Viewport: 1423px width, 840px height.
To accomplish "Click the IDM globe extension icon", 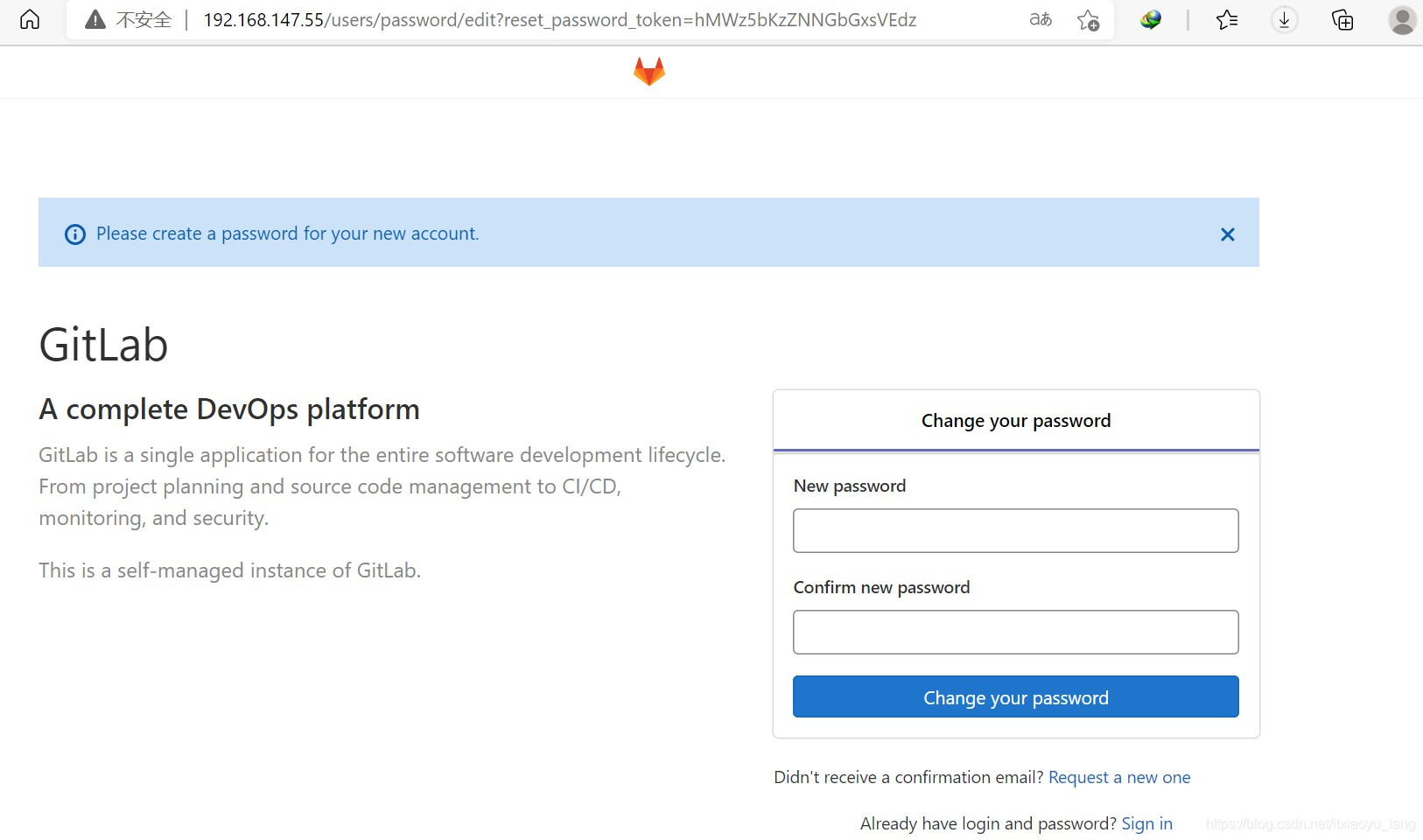I will point(1151,19).
